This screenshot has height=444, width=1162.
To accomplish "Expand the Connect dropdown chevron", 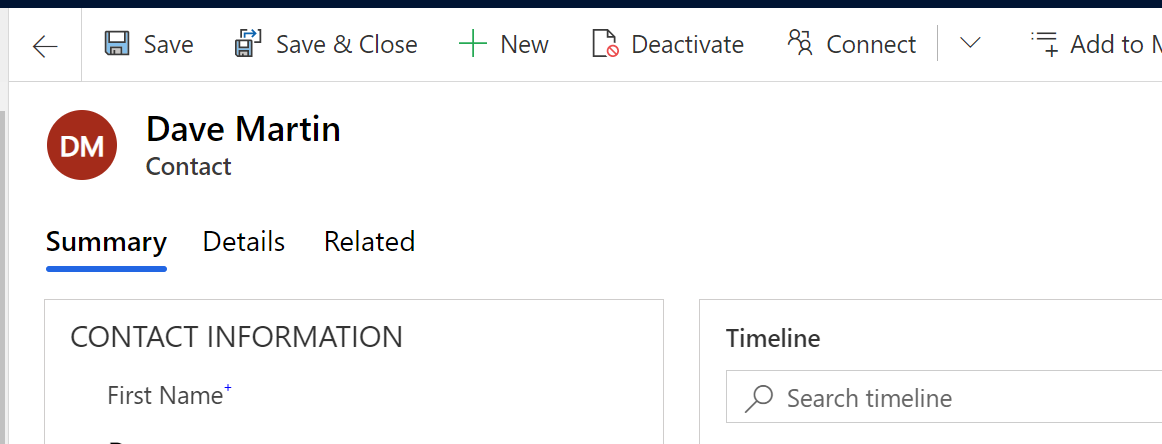I will 970,43.
